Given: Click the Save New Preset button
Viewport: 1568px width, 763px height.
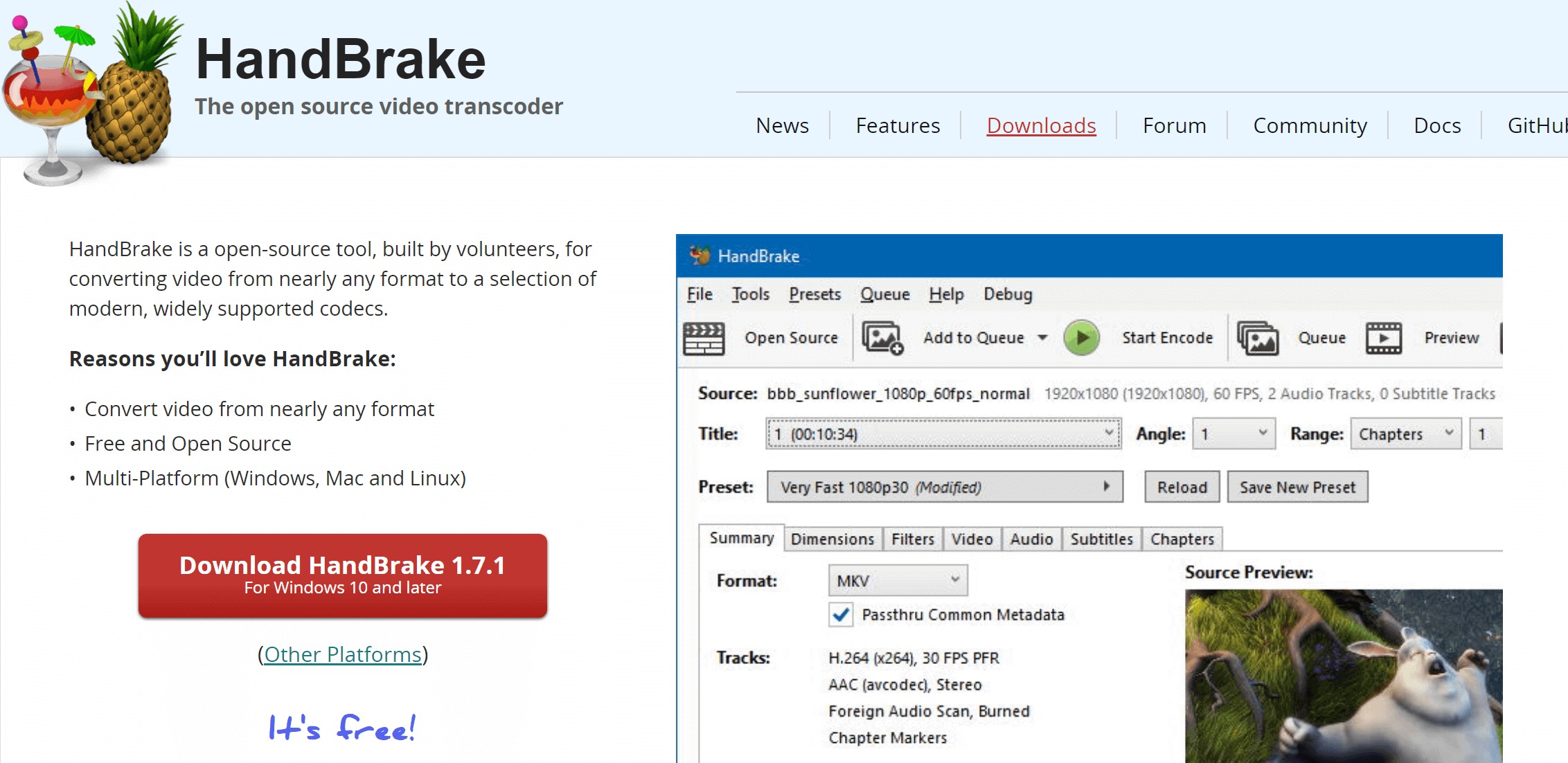Looking at the screenshot, I should pos(1297,487).
